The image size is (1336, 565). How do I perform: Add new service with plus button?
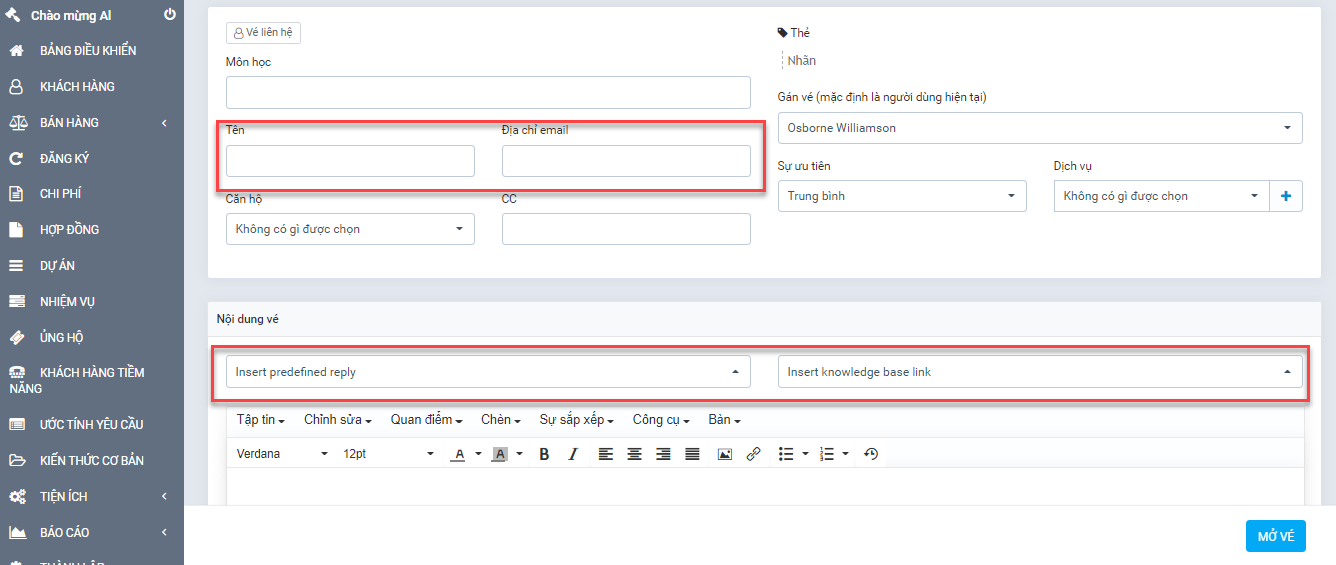pos(1286,196)
